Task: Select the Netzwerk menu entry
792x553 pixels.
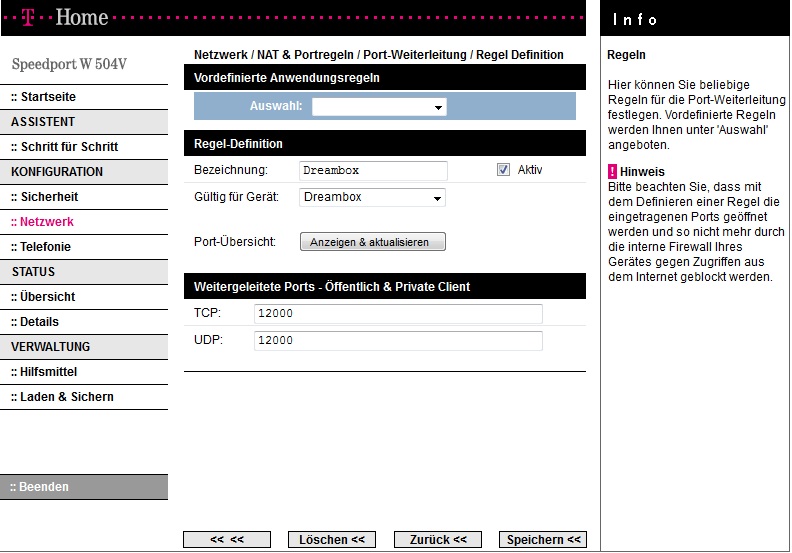Action: pyautogui.click(x=42, y=222)
